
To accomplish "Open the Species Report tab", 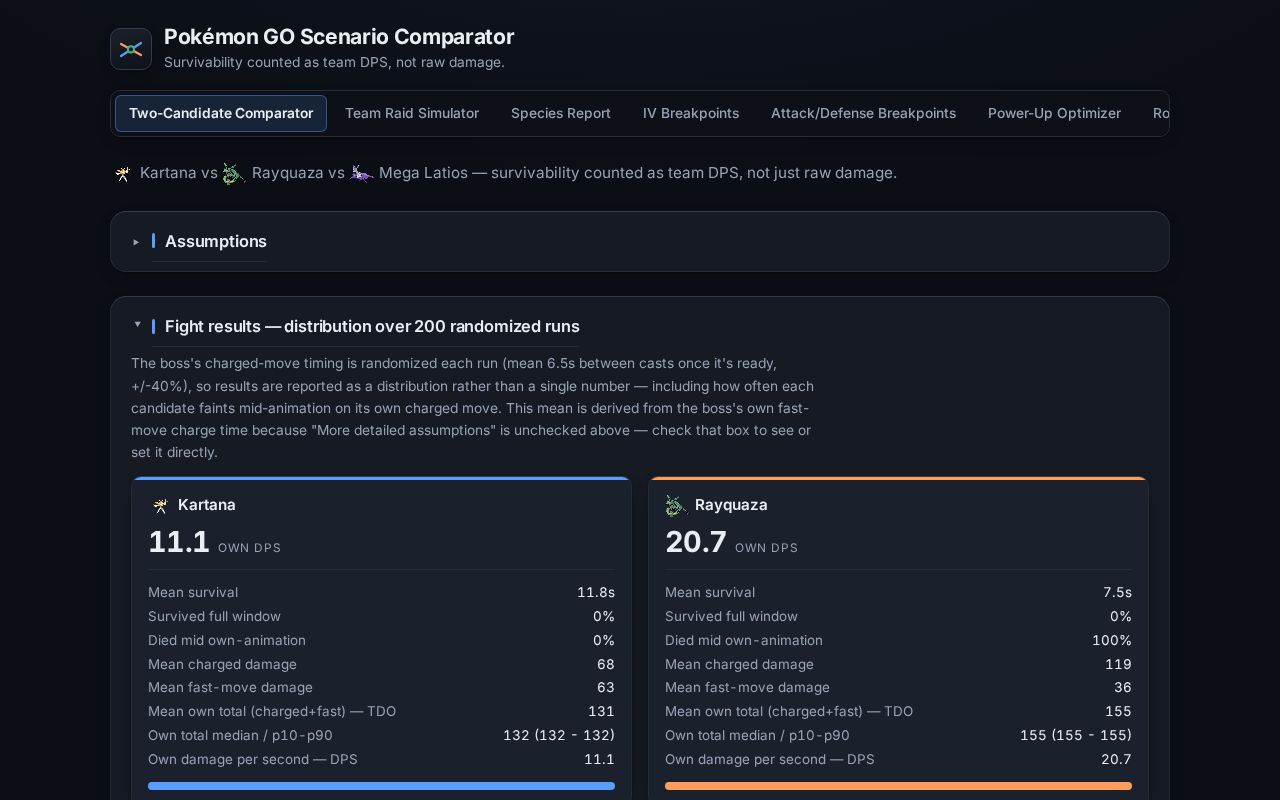I will pyautogui.click(x=561, y=113).
